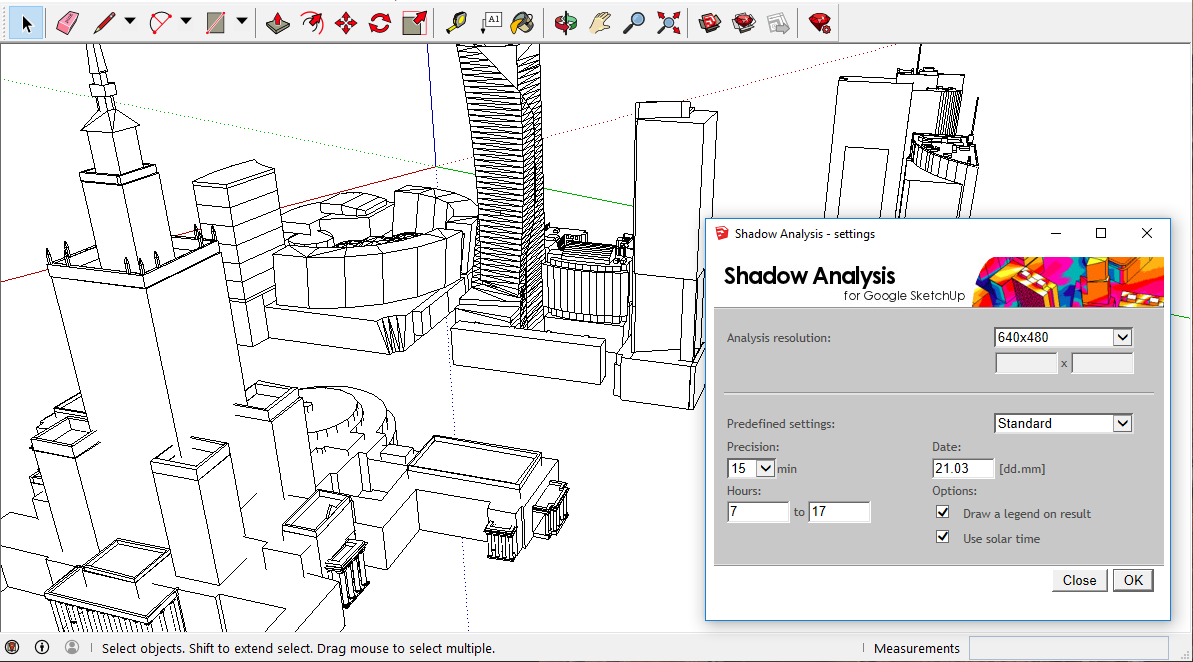Screen dimensions: 1193x662
Task: Click the Date input showing 21.03
Action: tap(962, 468)
